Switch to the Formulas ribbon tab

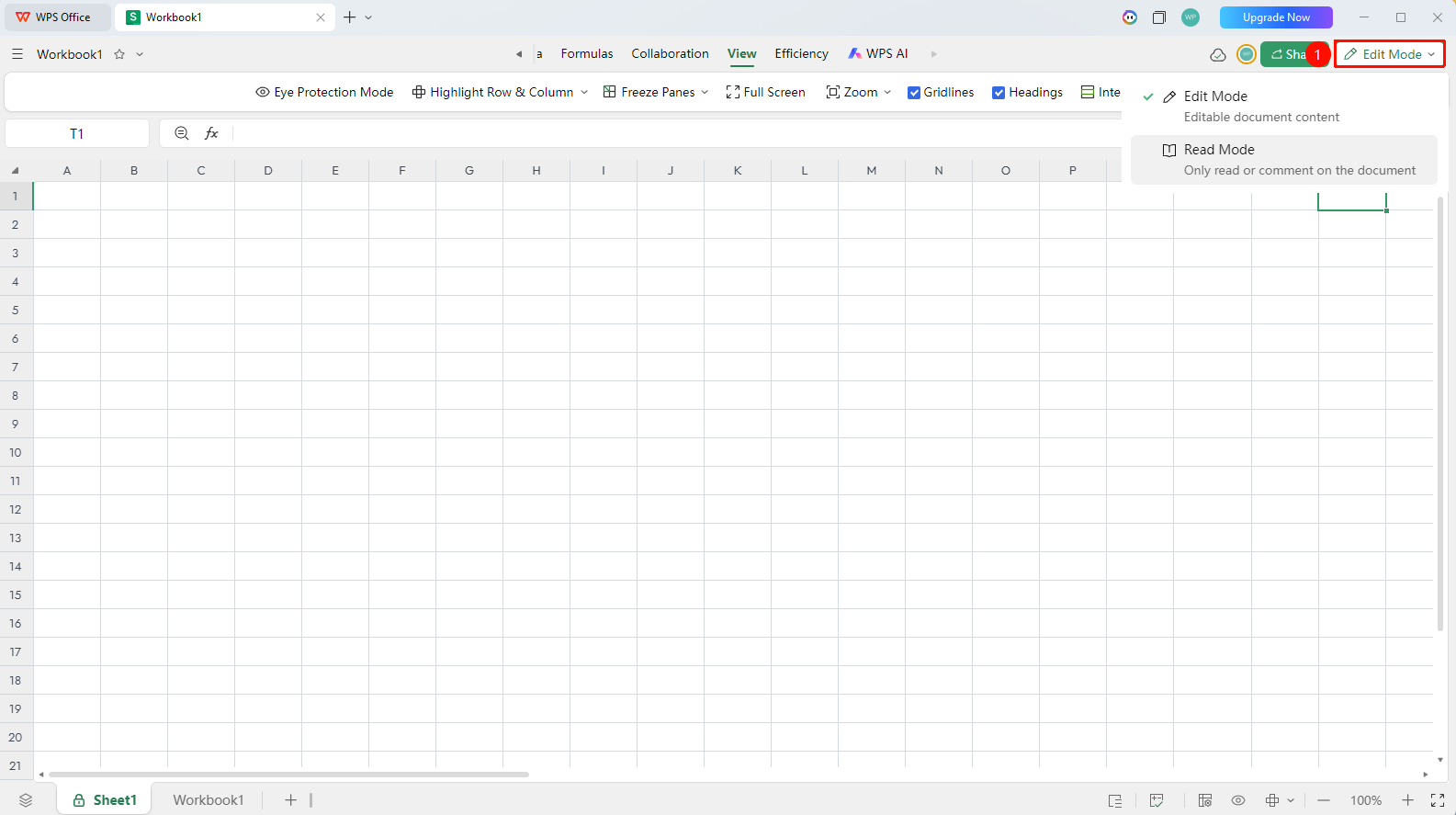pos(587,54)
